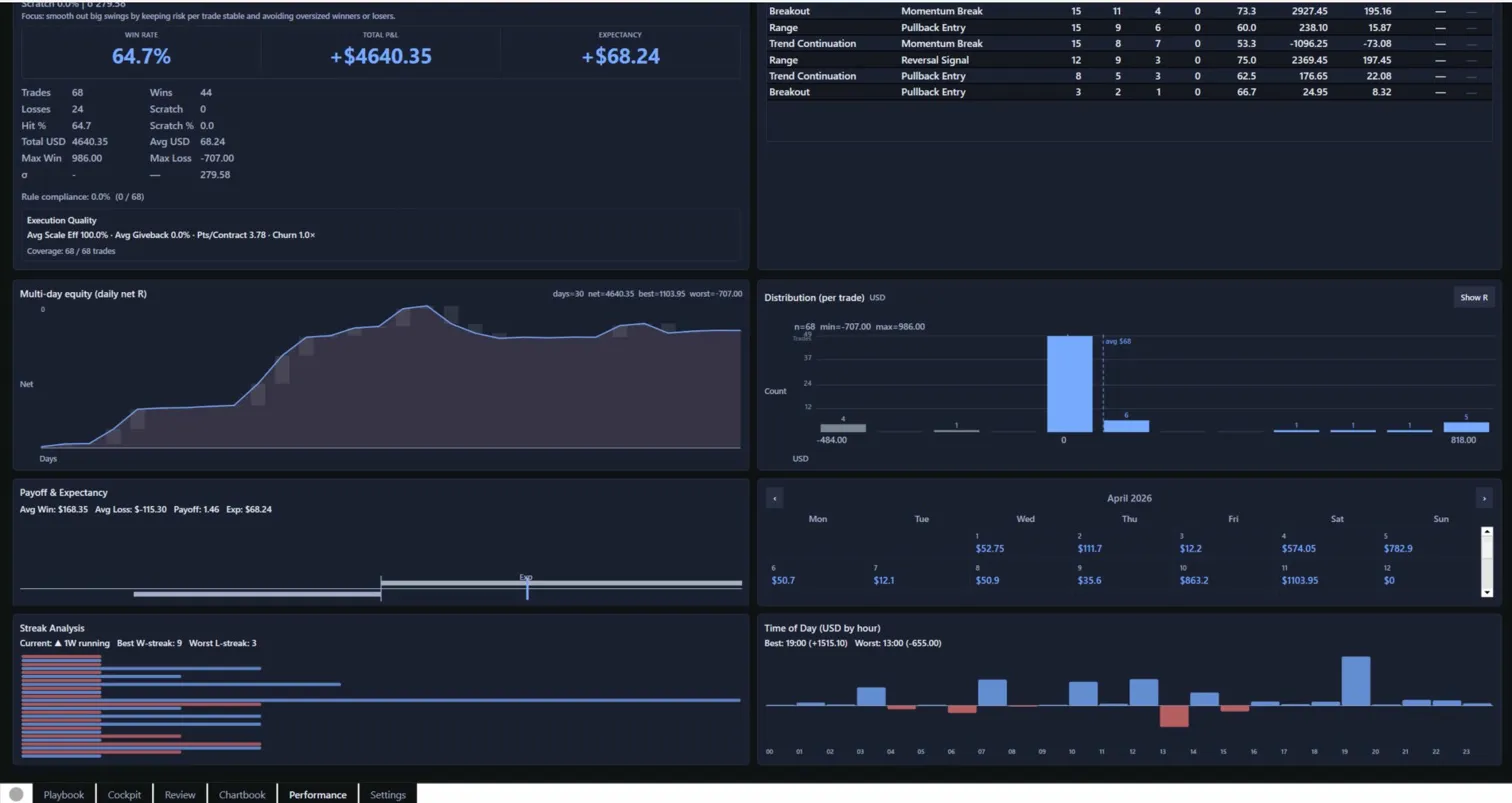Switch to the Cockpit tab
The image size is (1512, 803).
[124, 794]
